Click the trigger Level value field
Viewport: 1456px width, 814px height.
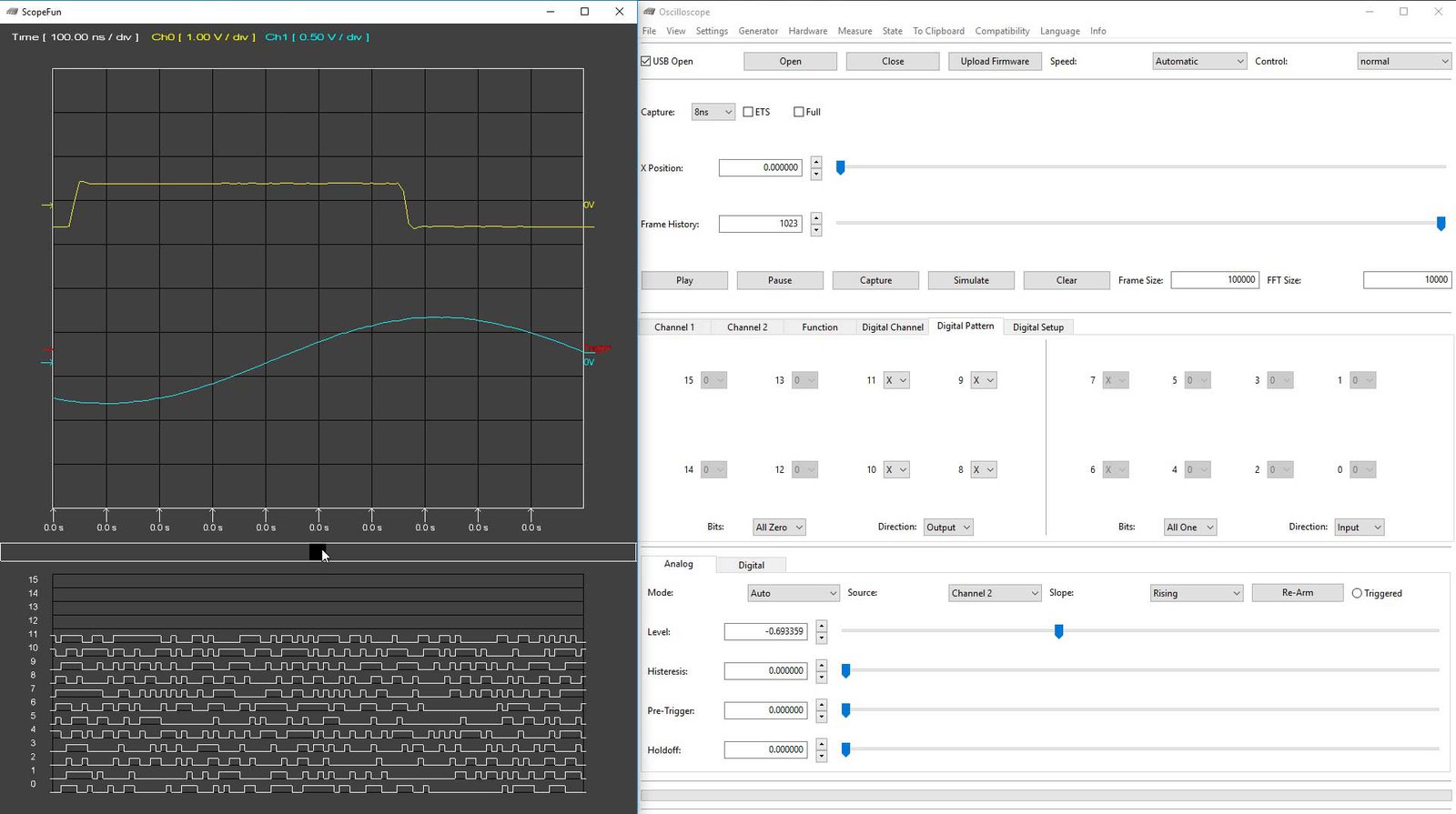click(x=766, y=631)
